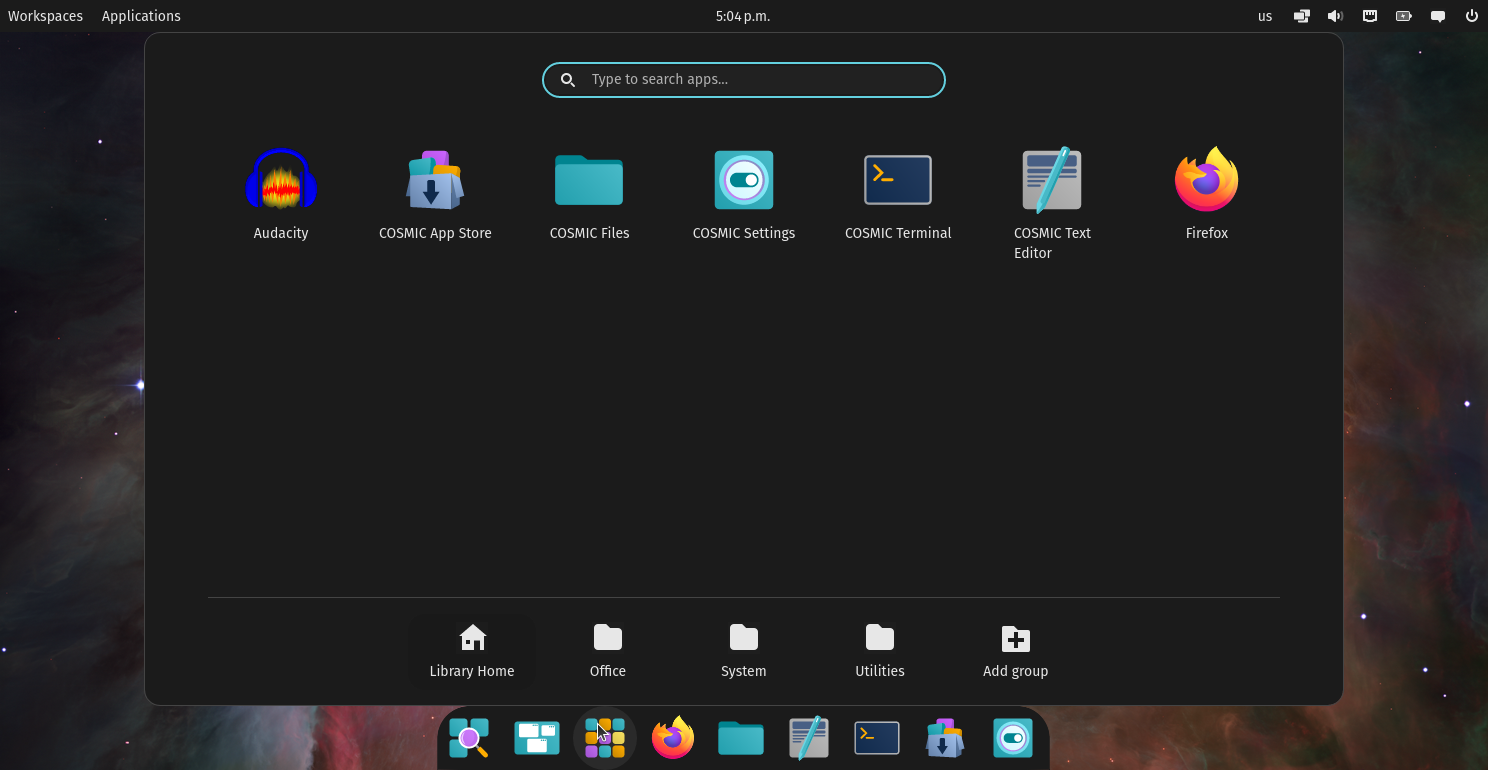Open the Settings icon in dock
This screenshot has width=1488, height=770.
click(1013, 738)
